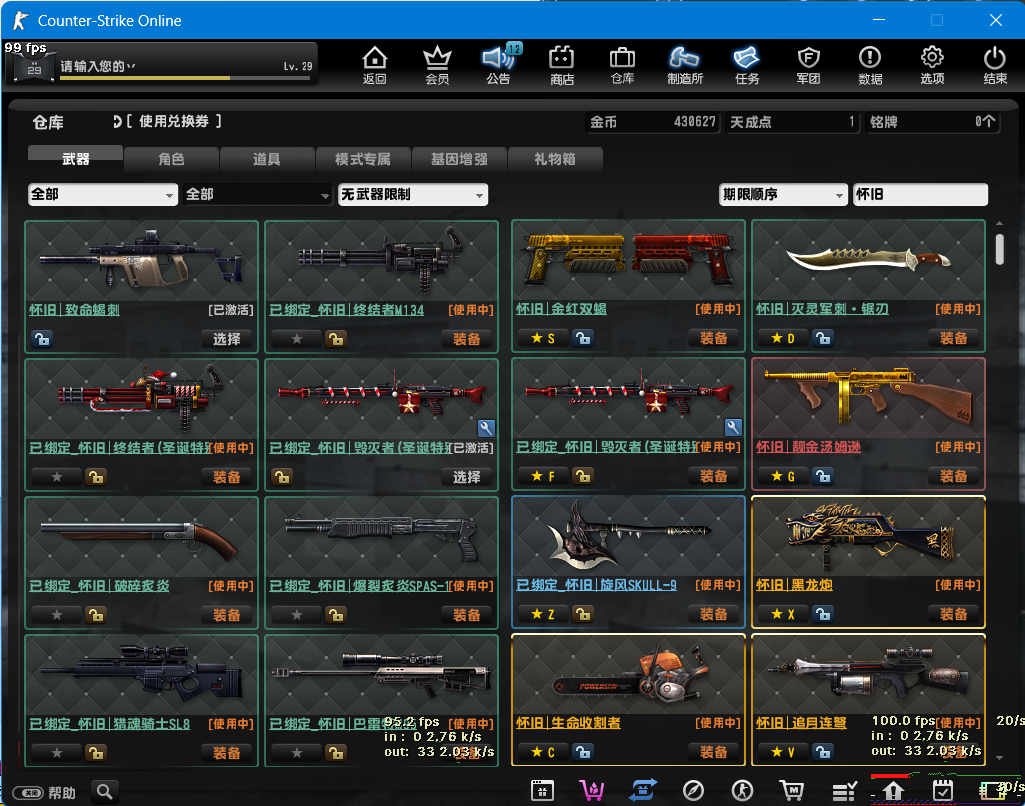Select the 追月连弩 weapon thumbnail
Image resolution: width=1025 pixels, height=806 pixels.
868,675
